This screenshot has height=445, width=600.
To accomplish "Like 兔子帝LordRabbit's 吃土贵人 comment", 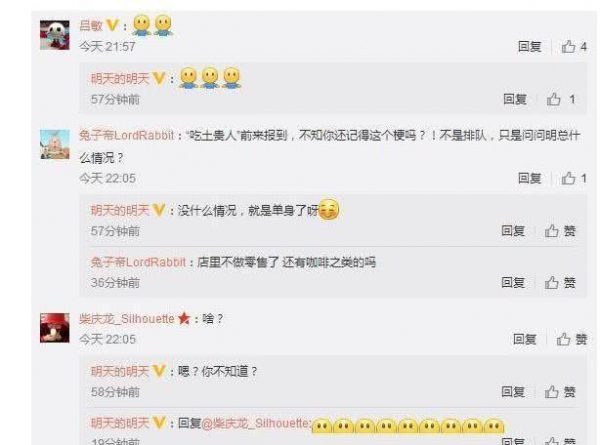I will point(574,178).
